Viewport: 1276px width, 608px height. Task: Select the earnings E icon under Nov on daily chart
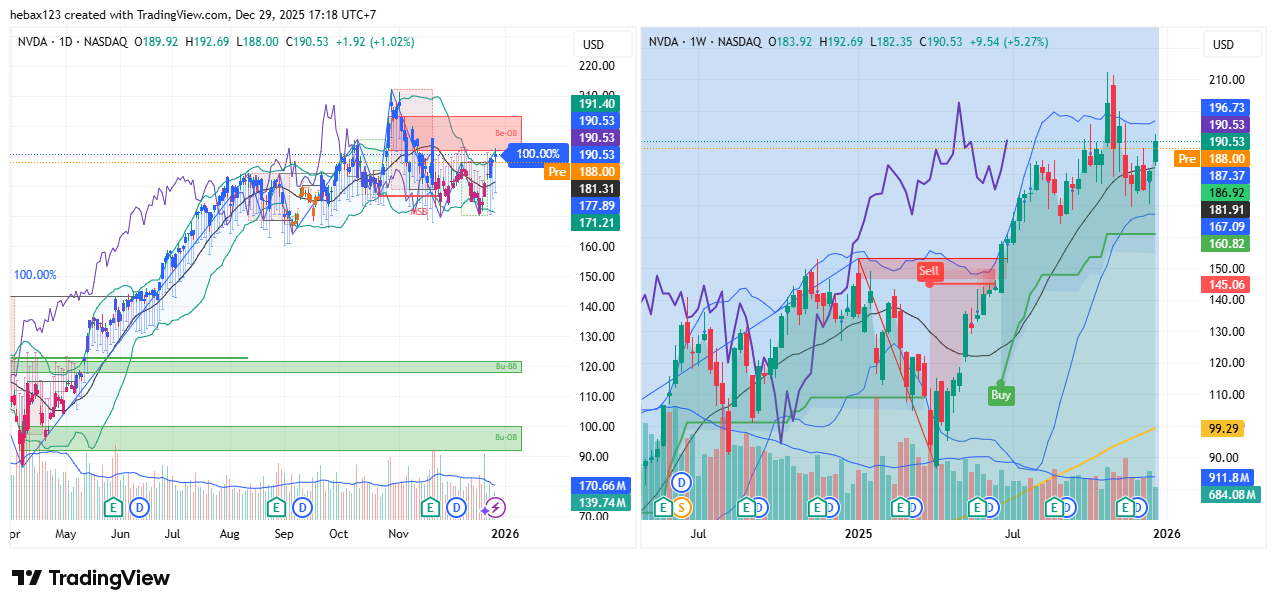431,508
